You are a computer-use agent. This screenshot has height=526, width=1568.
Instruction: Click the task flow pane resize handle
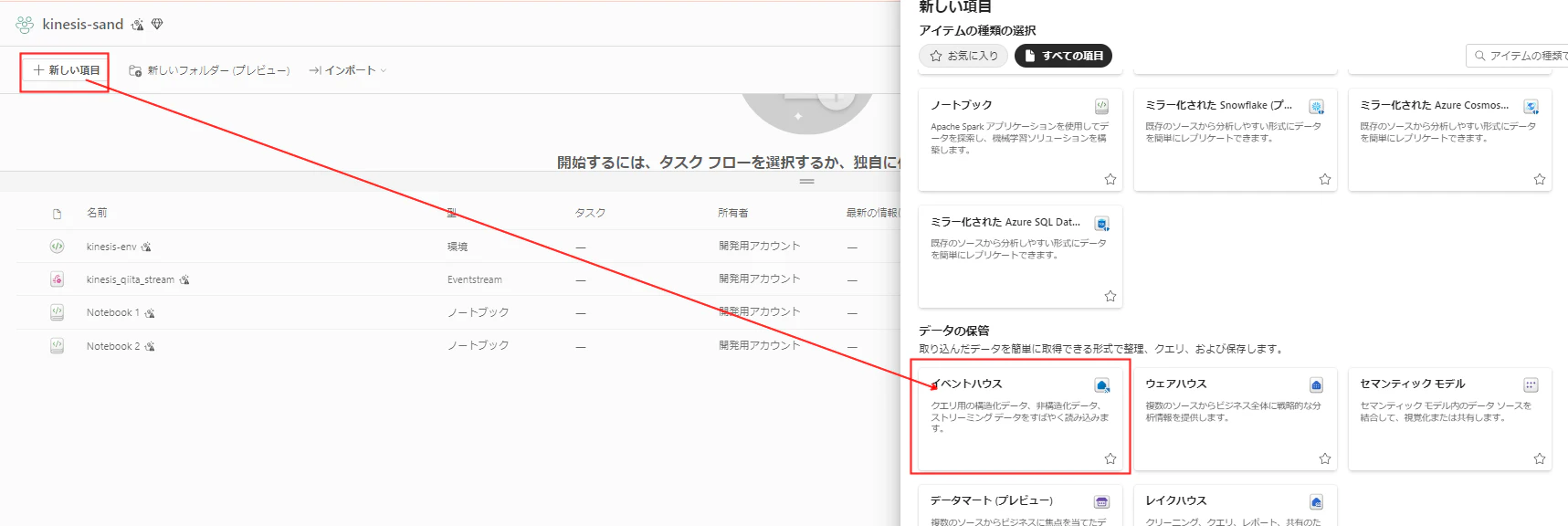pos(806,182)
